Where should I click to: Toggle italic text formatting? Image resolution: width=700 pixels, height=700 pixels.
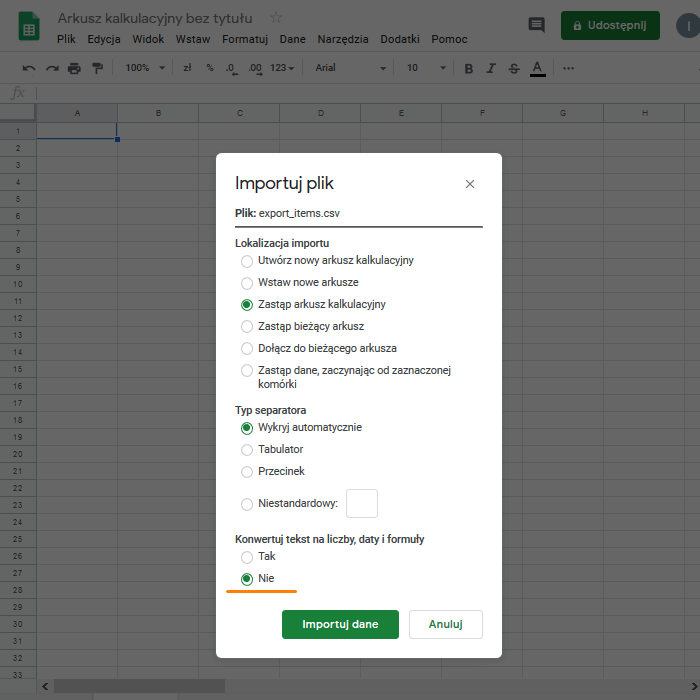pyautogui.click(x=491, y=68)
